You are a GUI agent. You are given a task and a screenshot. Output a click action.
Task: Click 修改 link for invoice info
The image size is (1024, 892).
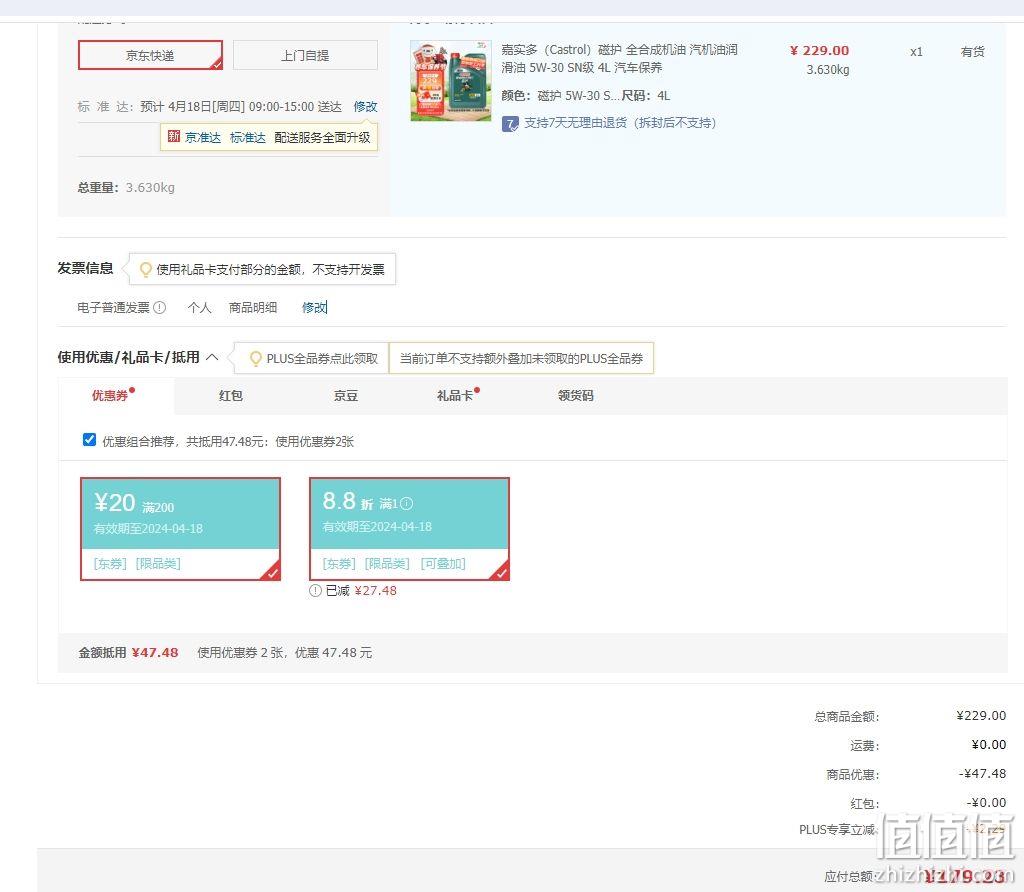[x=313, y=307]
